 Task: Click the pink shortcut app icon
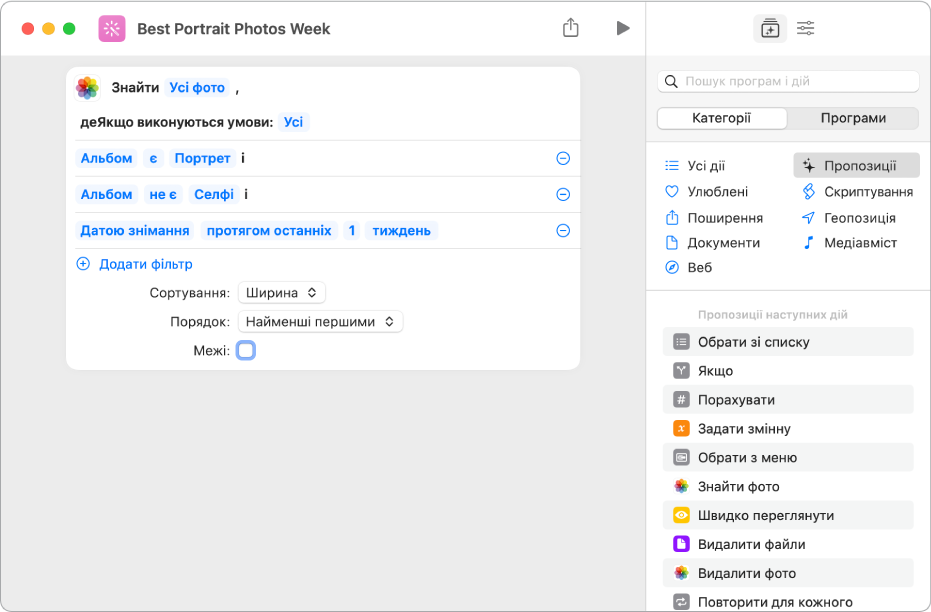(x=112, y=28)
